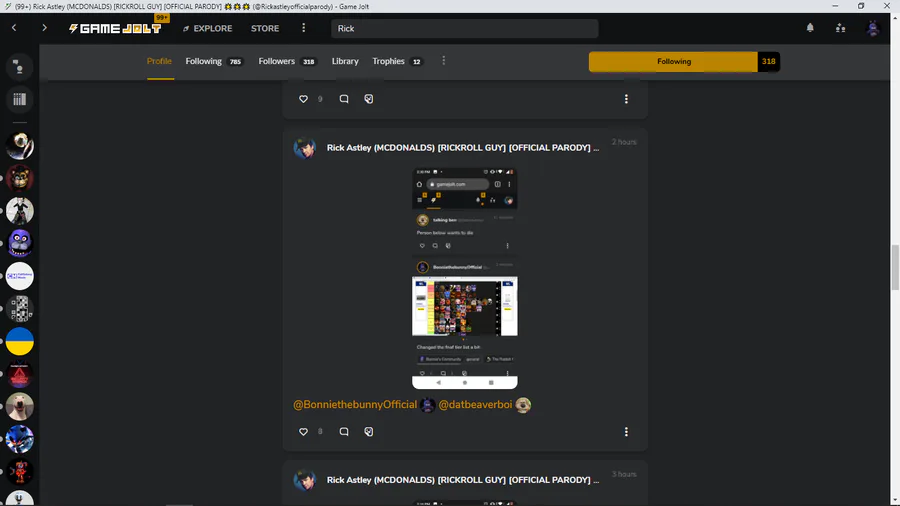Toggle the yellow Following button
The height and width of the screenshot is (506, 900).
pos(673,61)
